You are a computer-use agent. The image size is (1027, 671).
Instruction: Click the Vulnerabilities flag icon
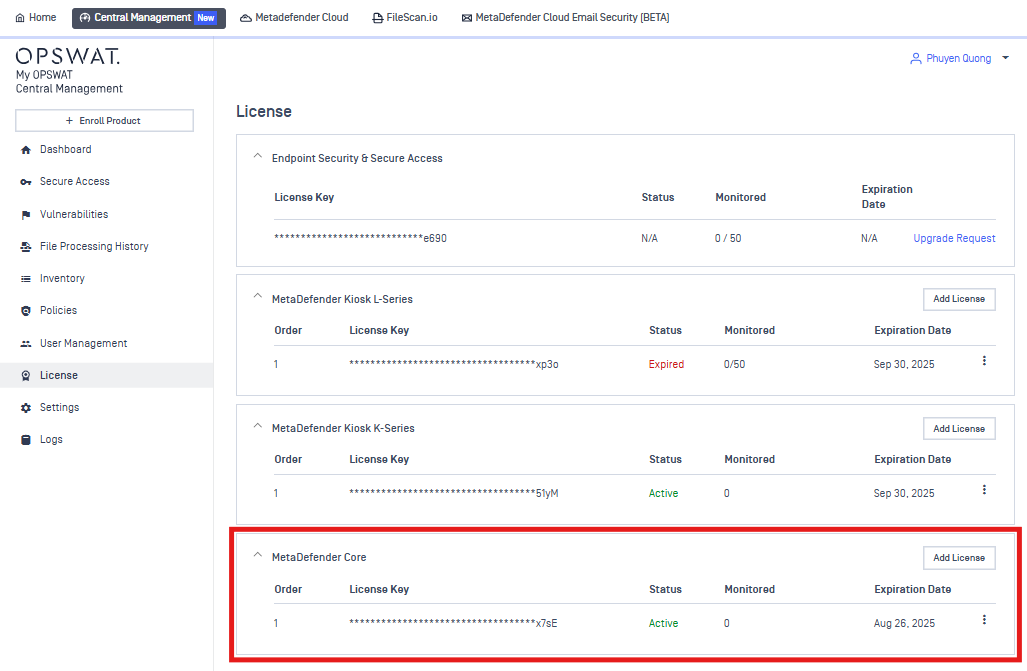[26, 215]
